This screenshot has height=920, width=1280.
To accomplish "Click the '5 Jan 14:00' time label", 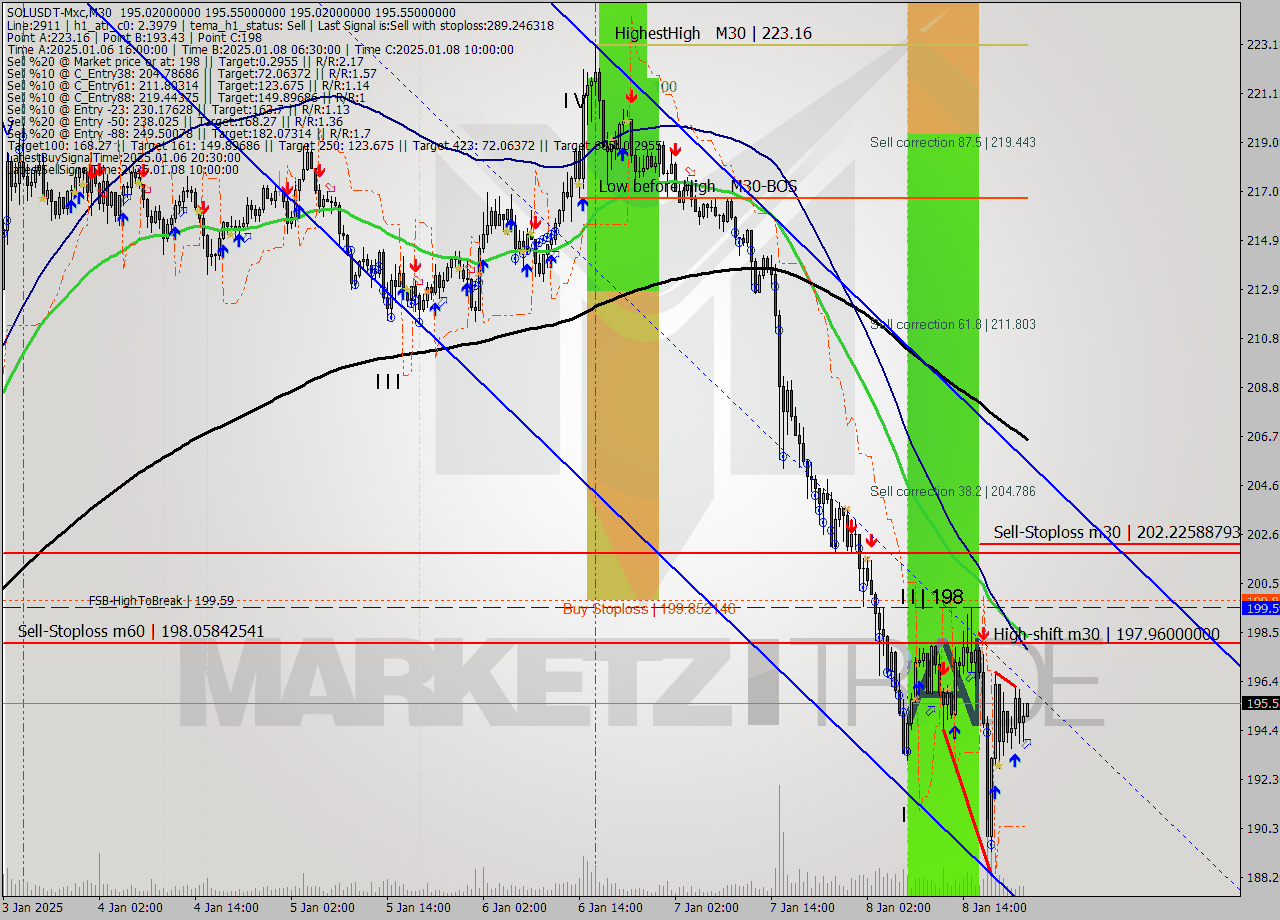I will (416, 908).
